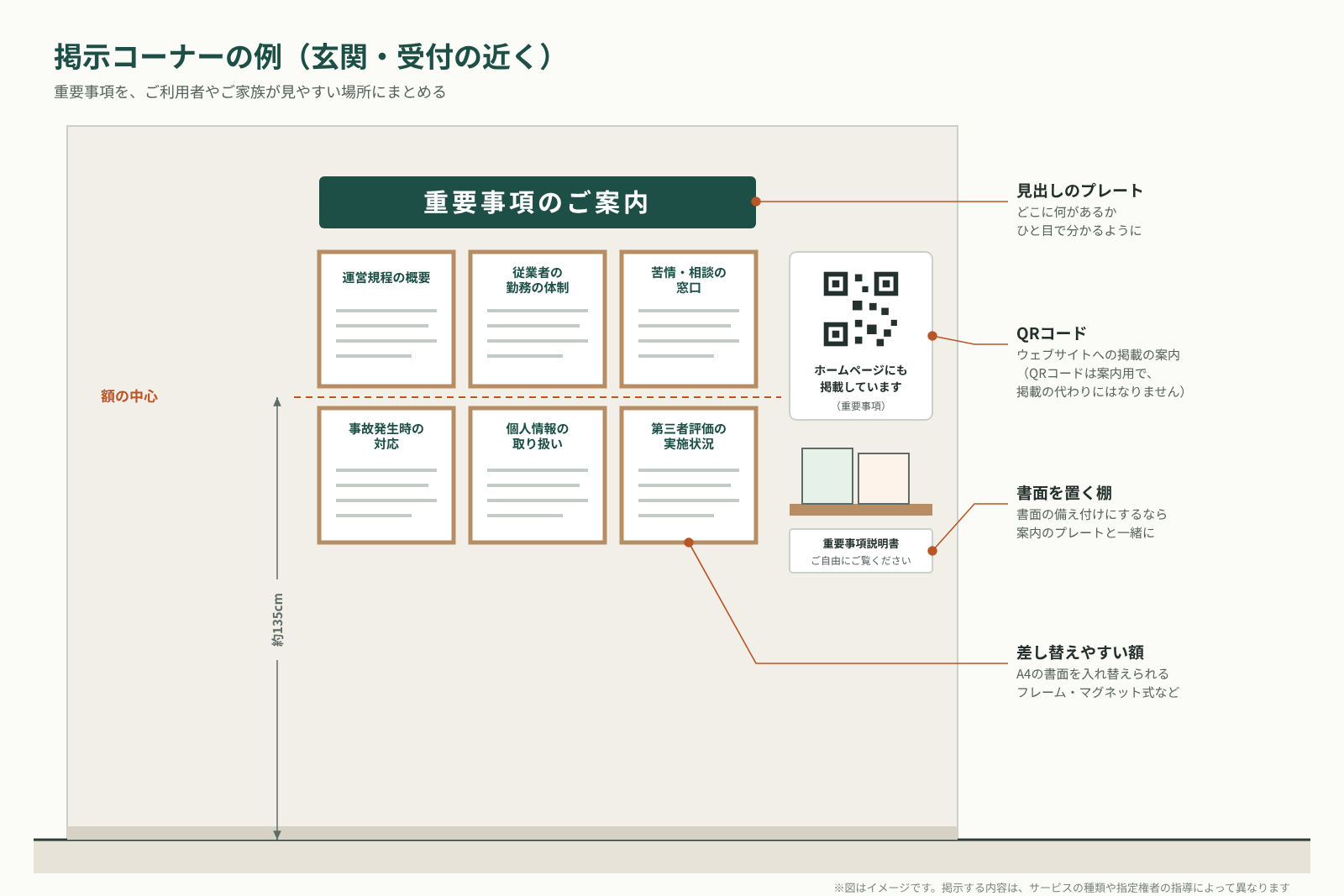This screenshot has width=1344, height=896.
Task: Choose the 第三者評価の実施状況 framed document
Action: coord(689,475)
